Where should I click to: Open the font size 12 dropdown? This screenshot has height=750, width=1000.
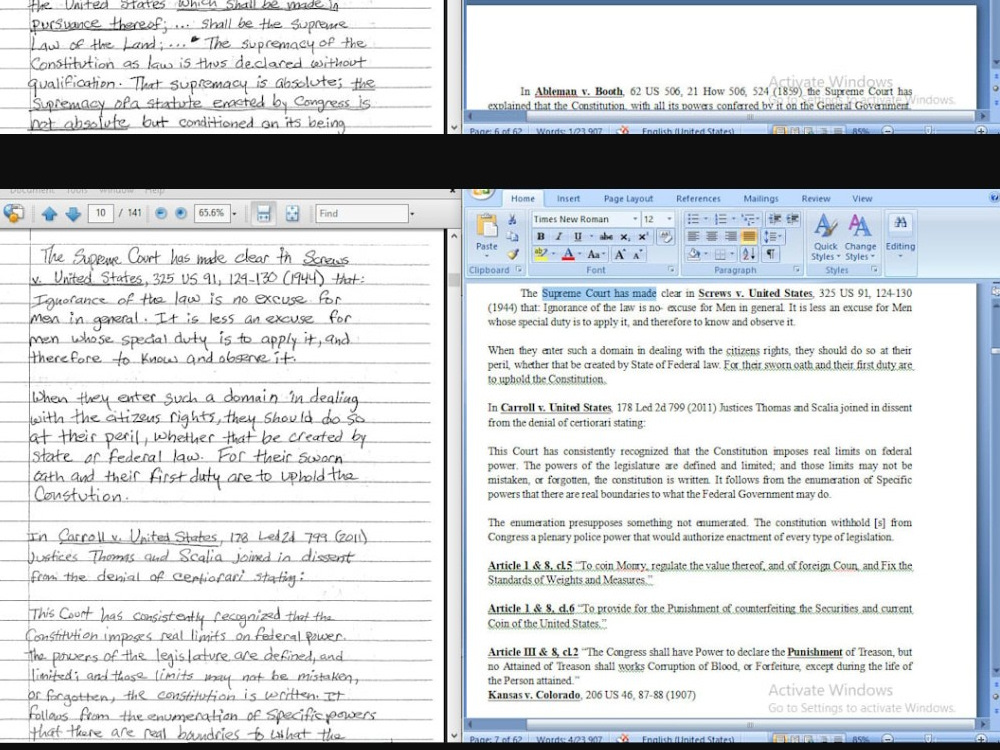[x=669, y=219]
